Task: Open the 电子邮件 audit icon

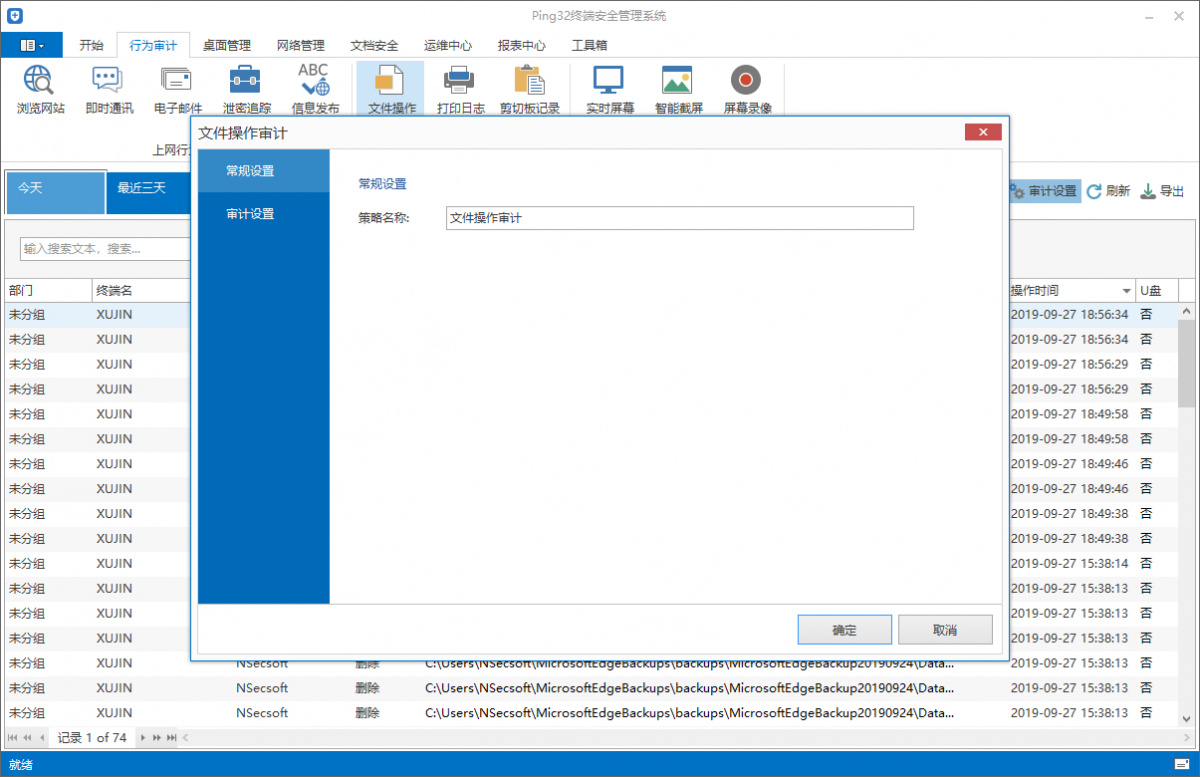Action: 177,90
